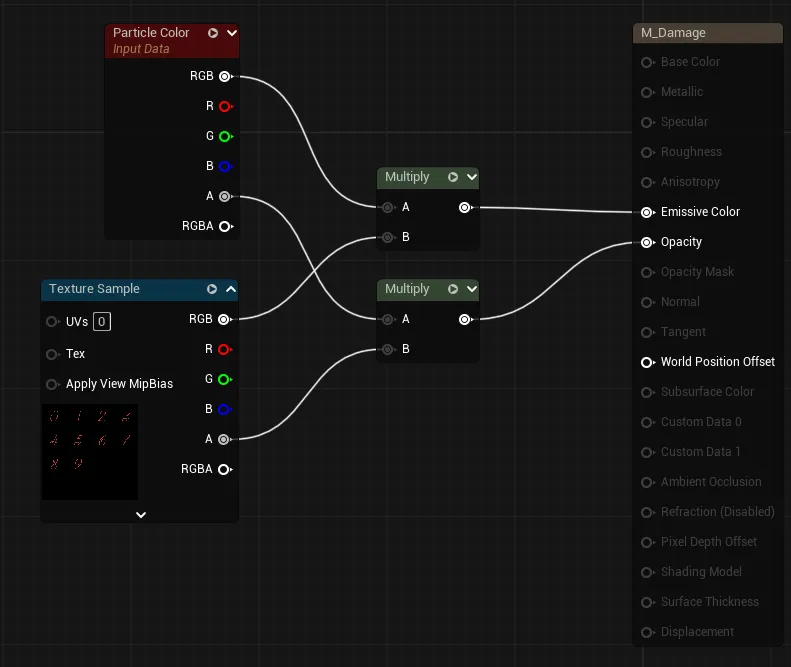Click the Particle Color RGB output pin
This screenshot has width=791, height=667.
[225, 76]
